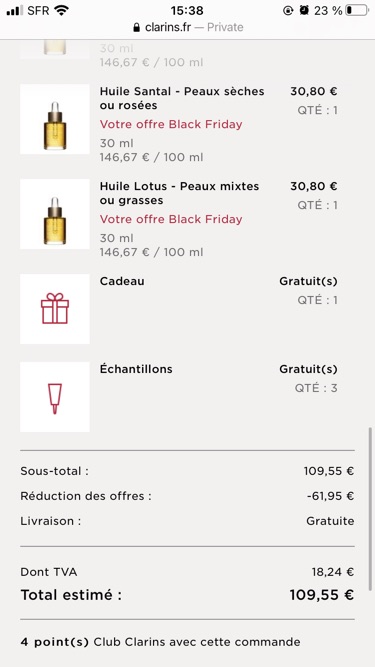Screen dimensions: 375x667
Task: Tap the red gift box icon
Action: pyautogui.click(x=55, y=308)
